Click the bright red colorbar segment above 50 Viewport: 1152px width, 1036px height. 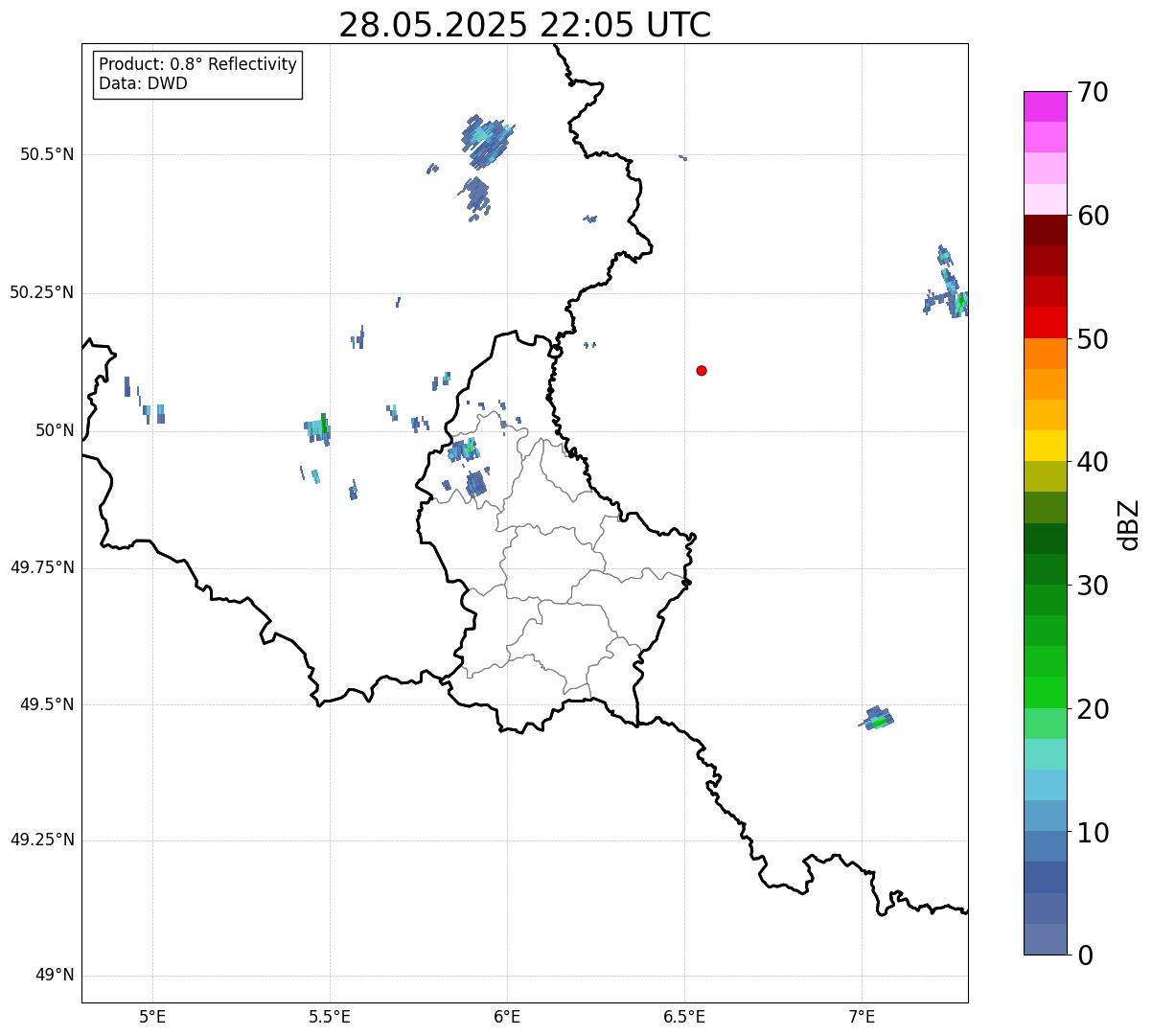point(1045,322)
